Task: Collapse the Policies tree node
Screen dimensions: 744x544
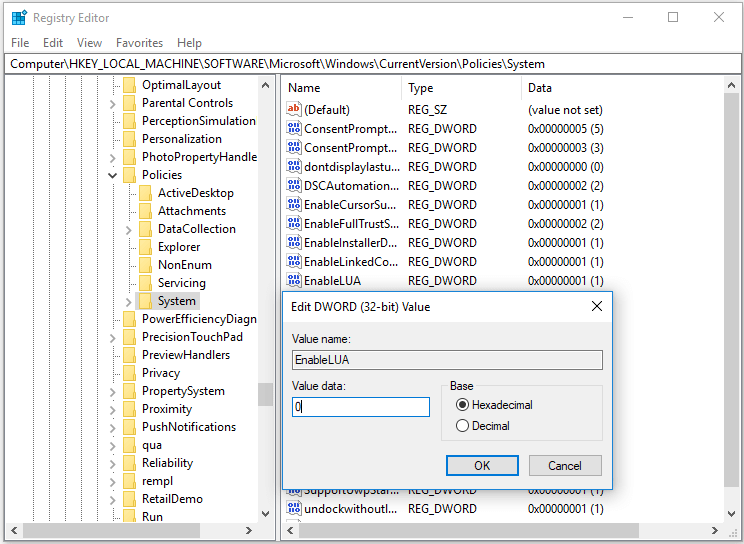Action: point(112,175)
